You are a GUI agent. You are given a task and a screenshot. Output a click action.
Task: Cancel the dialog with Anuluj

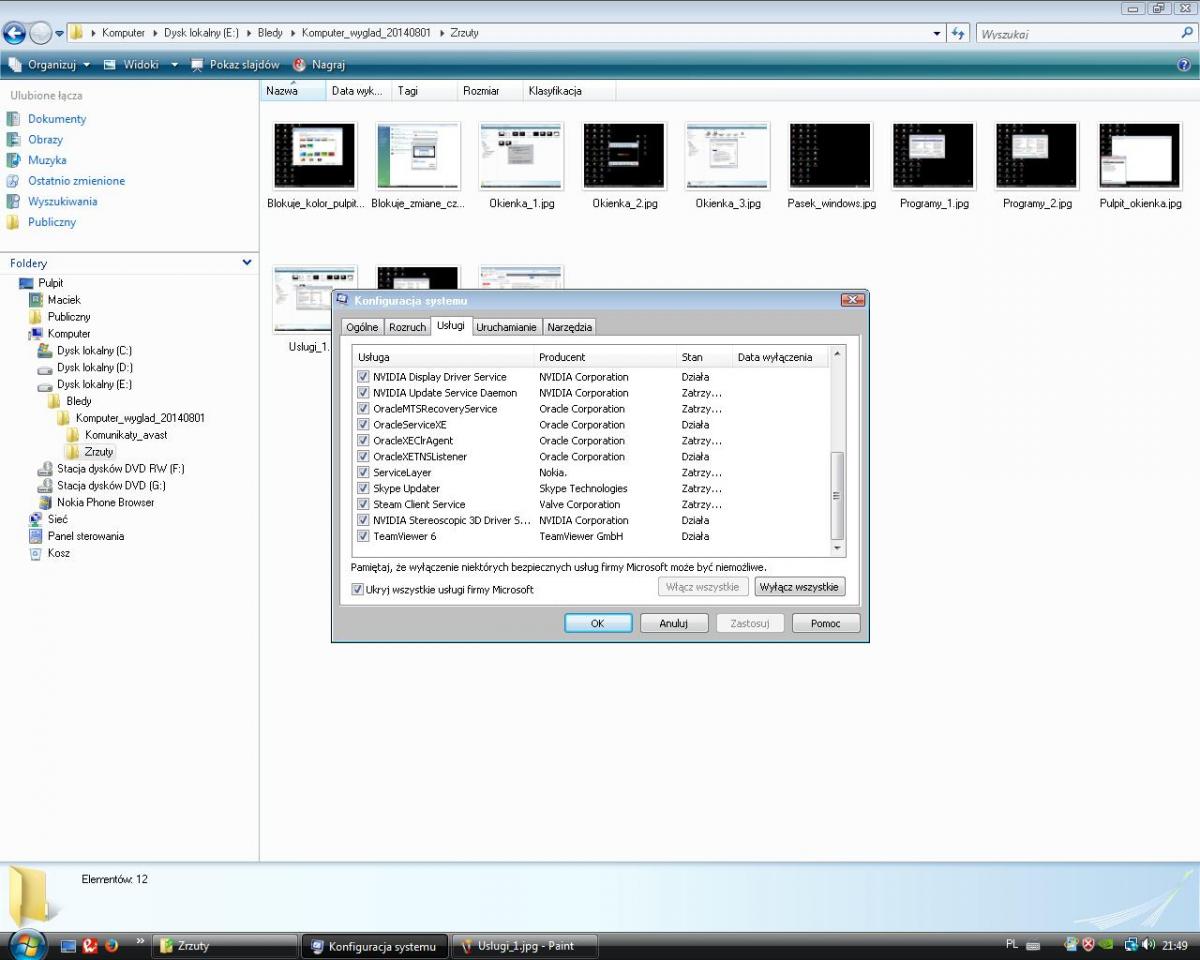click(674, 623)
